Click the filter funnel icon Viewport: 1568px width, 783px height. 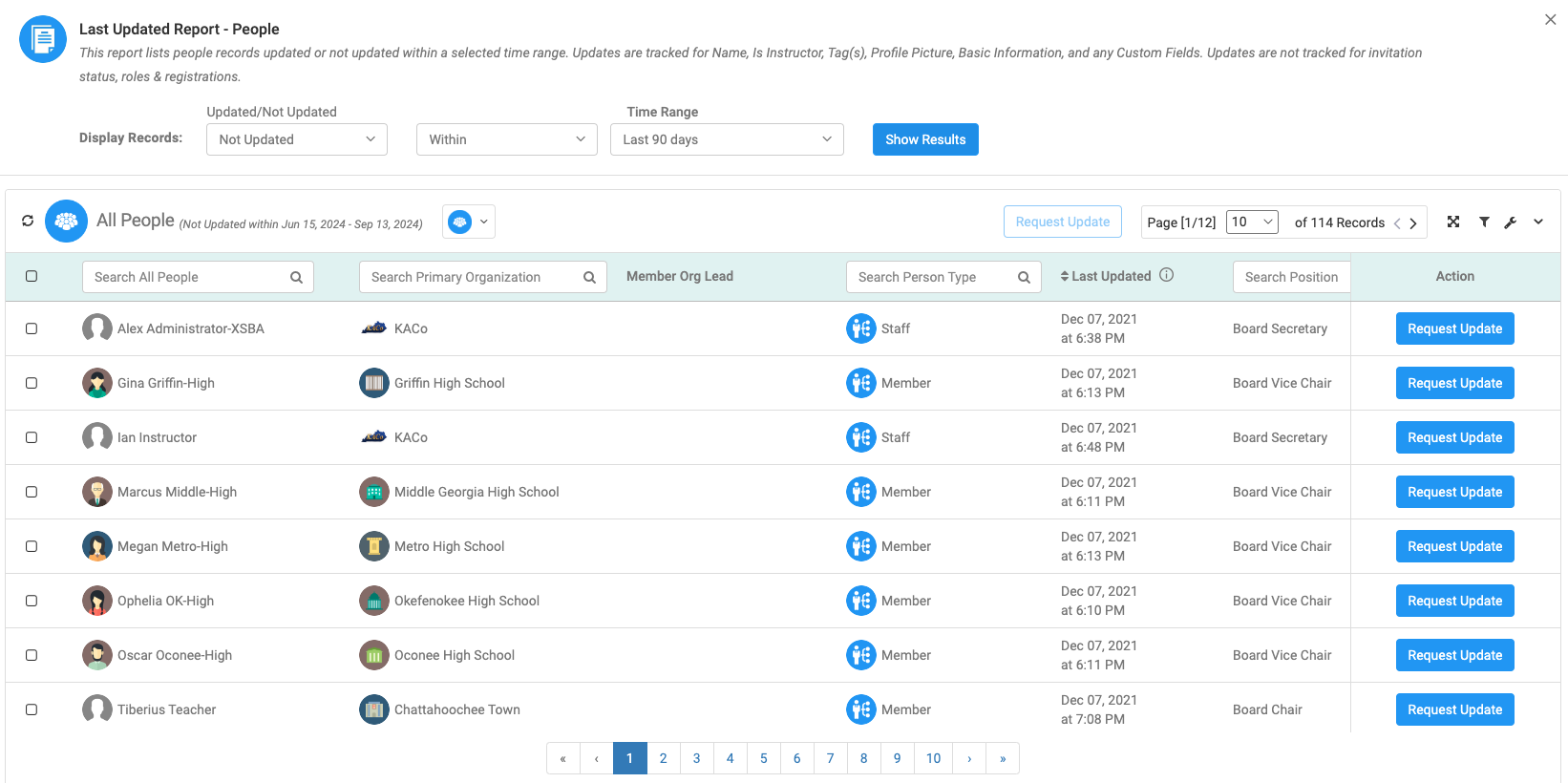pyautogui.click(x=1484, y=222)
